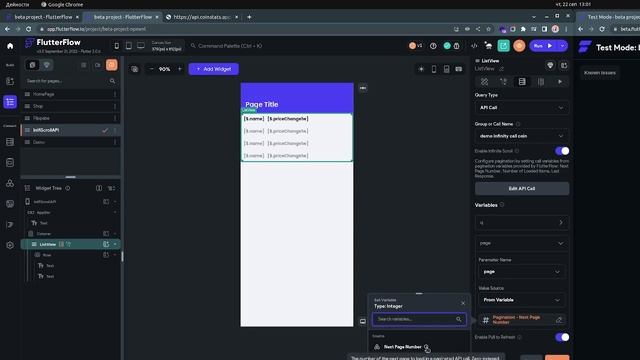The image size is (640, 360).
Task: Expand the first variable row chevron
Action: click(561, 222)
